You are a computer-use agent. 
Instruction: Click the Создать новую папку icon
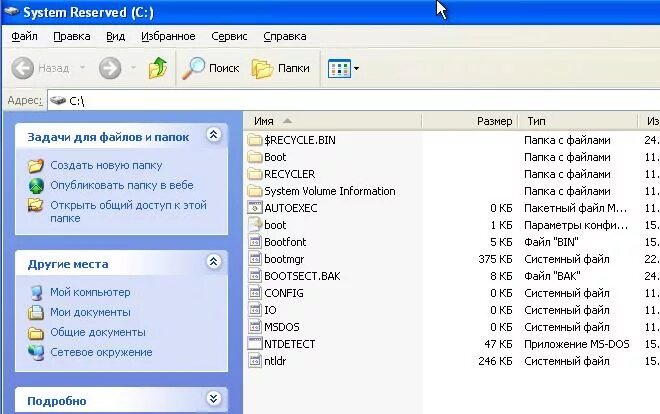tap(36, 165)
